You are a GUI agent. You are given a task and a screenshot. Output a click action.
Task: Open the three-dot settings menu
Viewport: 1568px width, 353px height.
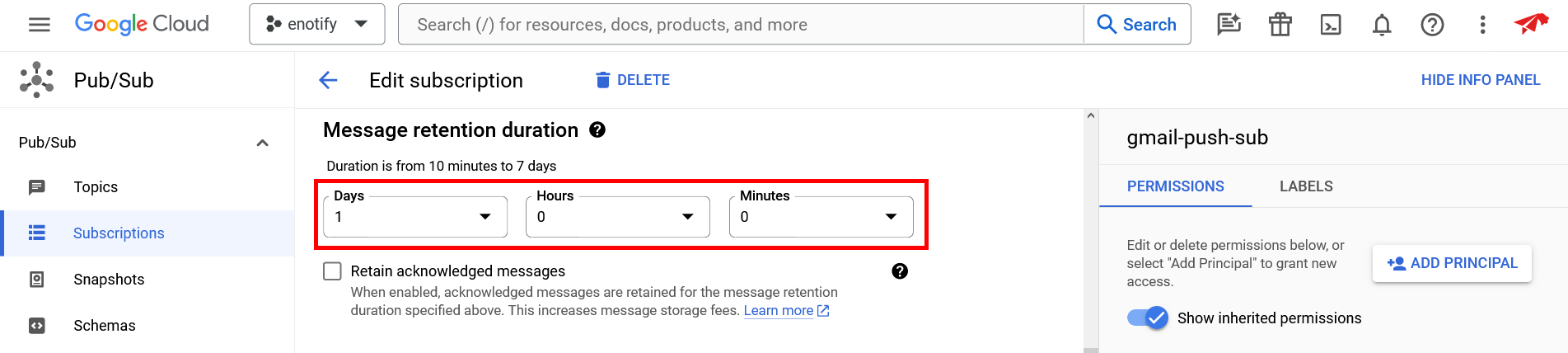1482,25
